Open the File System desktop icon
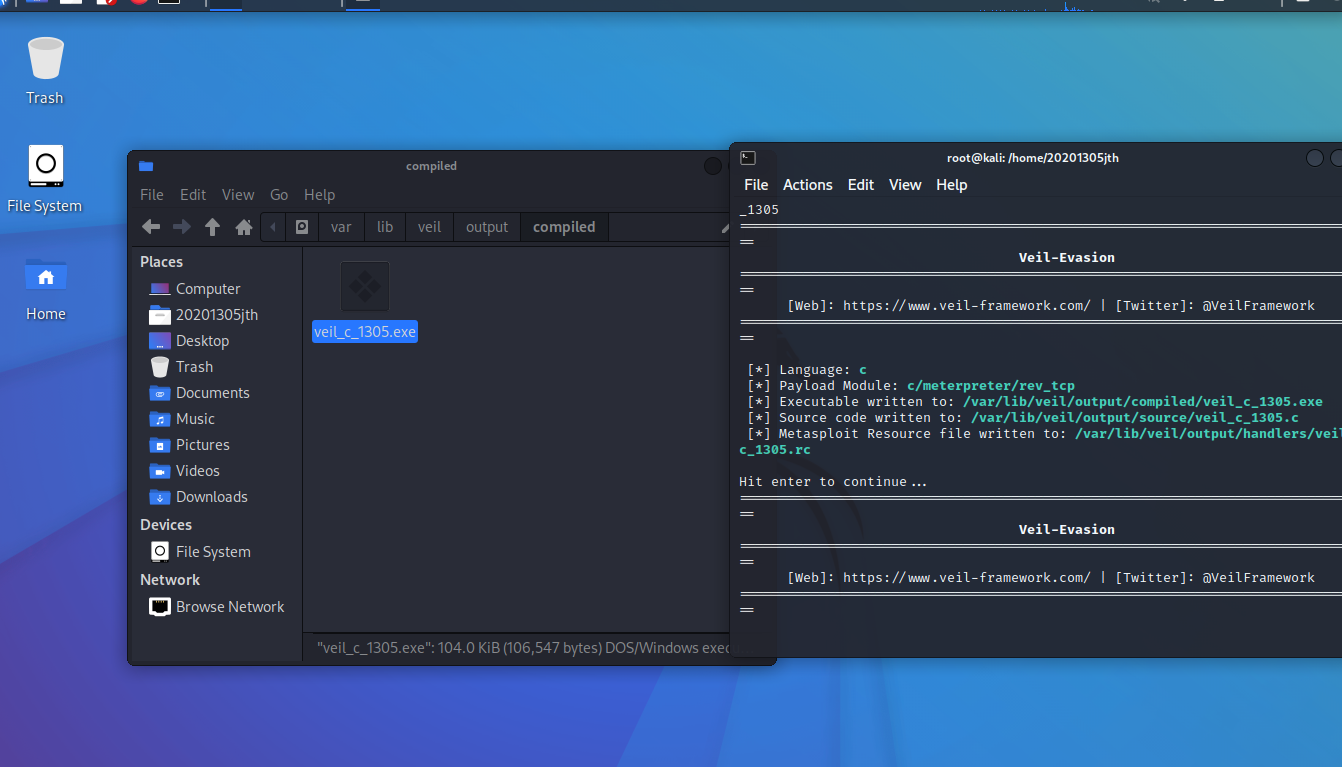 pyautogui.click(x=45, y=166)
